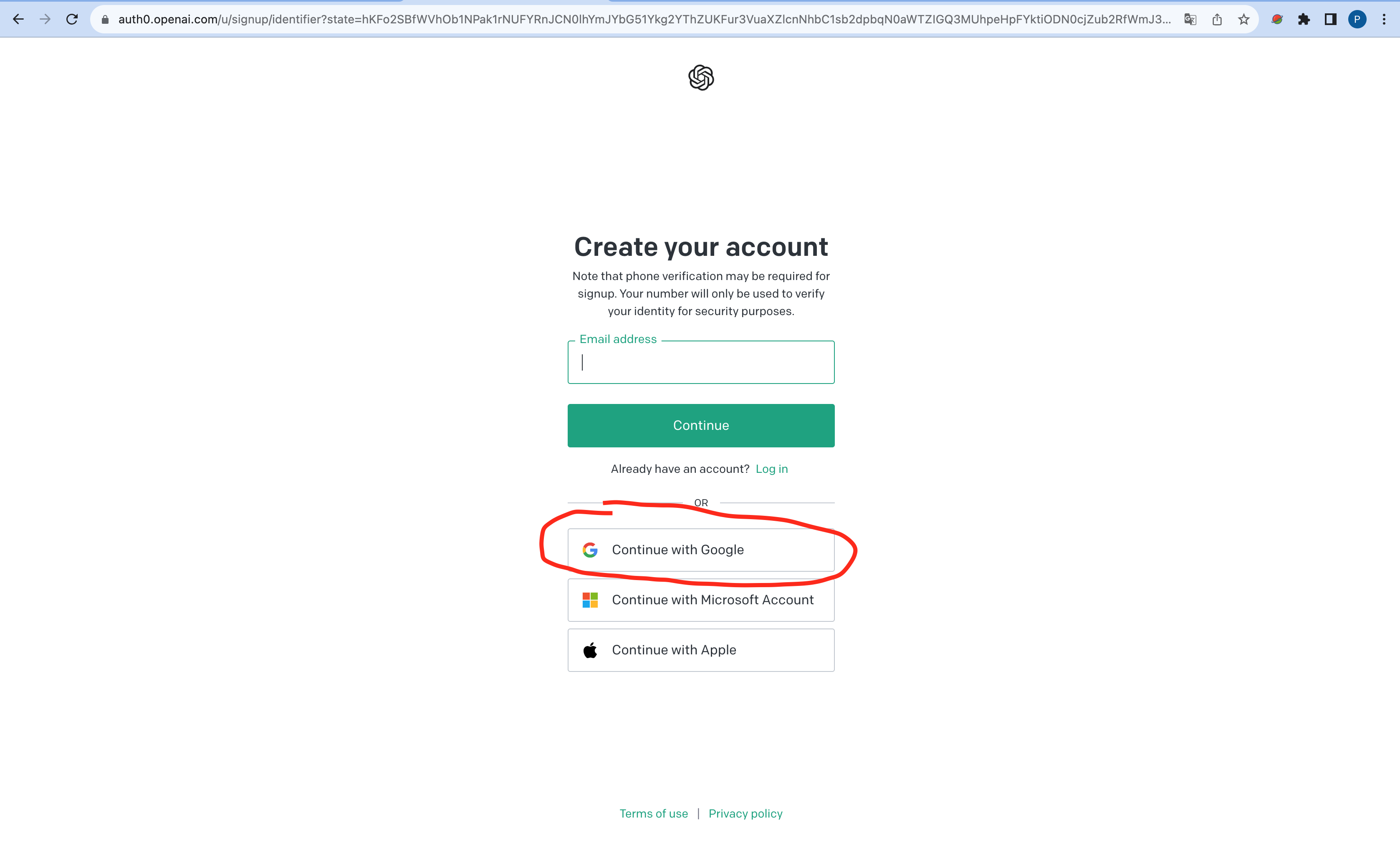Click the browser forward arrow
This screenshot has height=843, width=1400.
tap(45, 19)
